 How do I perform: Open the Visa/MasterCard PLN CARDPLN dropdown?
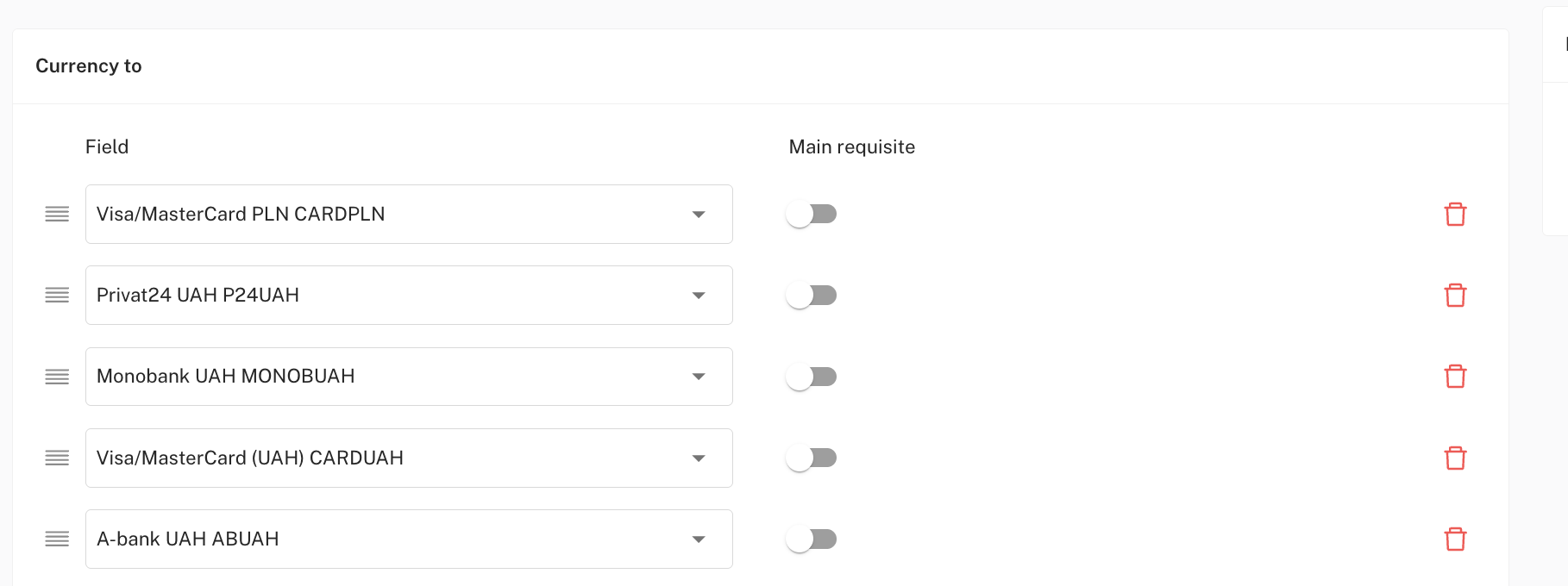[x=409, y=214]
